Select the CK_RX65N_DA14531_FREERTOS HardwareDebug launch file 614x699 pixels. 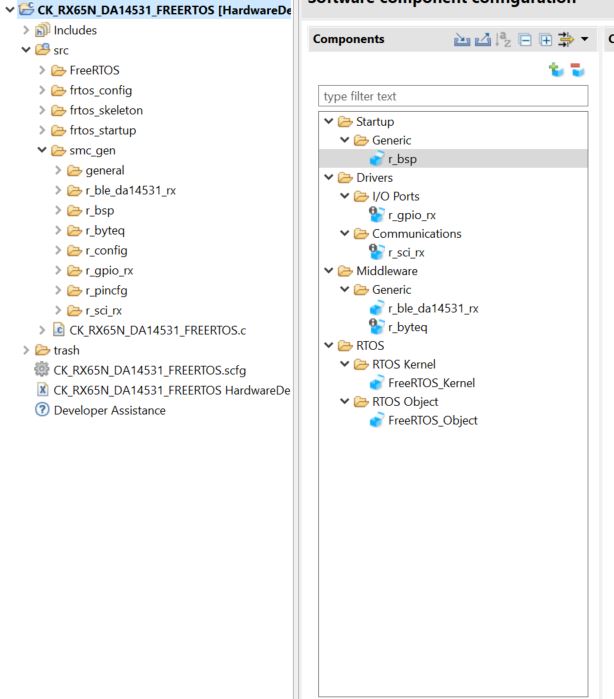[x=163, y=391]
